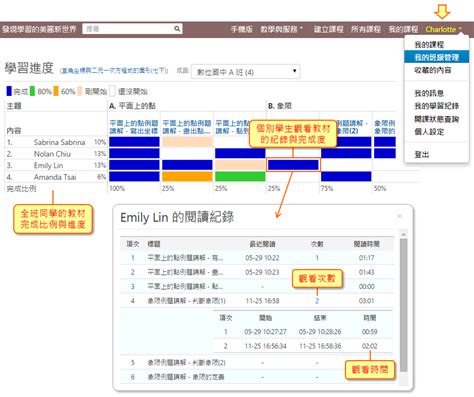The height and width of the screenshot is (397, 474).
Task: Open 收藏的內容 from user menu
Action: pyautogui.click(x=433, y=70)
